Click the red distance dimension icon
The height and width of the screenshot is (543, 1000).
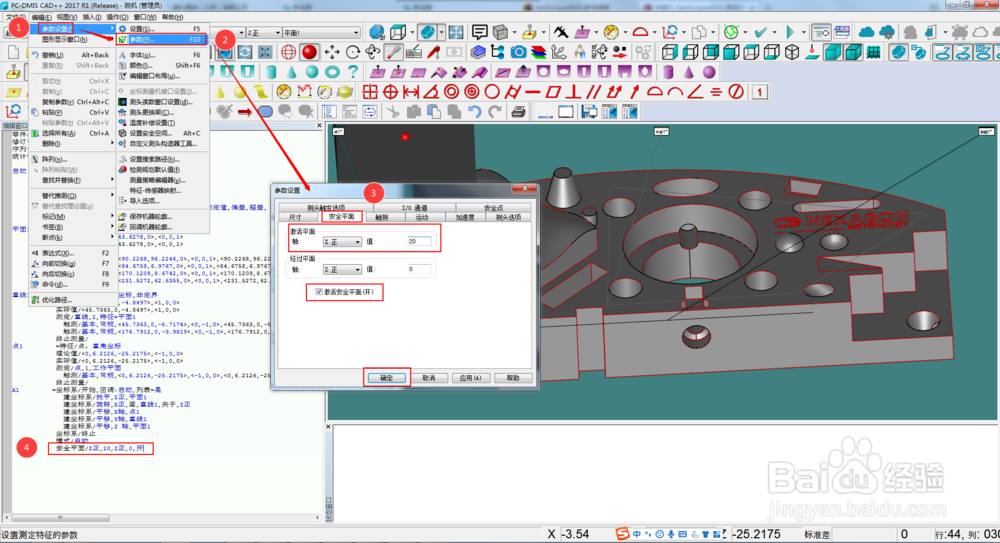[x=411, y=92]
